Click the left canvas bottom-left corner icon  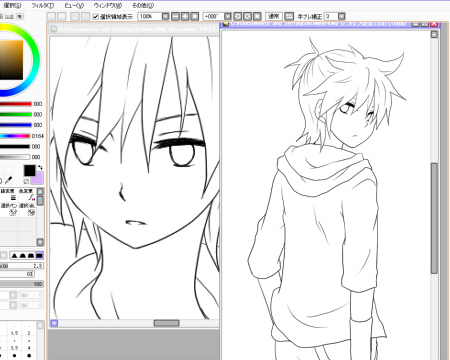point(54,323)
